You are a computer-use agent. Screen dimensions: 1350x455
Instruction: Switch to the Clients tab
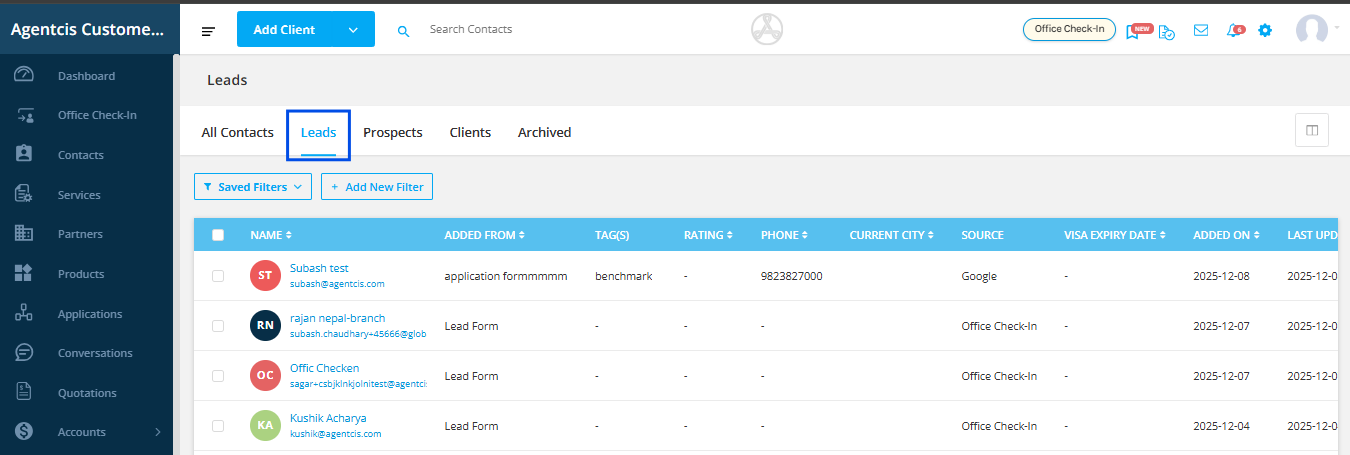[470, 132]
